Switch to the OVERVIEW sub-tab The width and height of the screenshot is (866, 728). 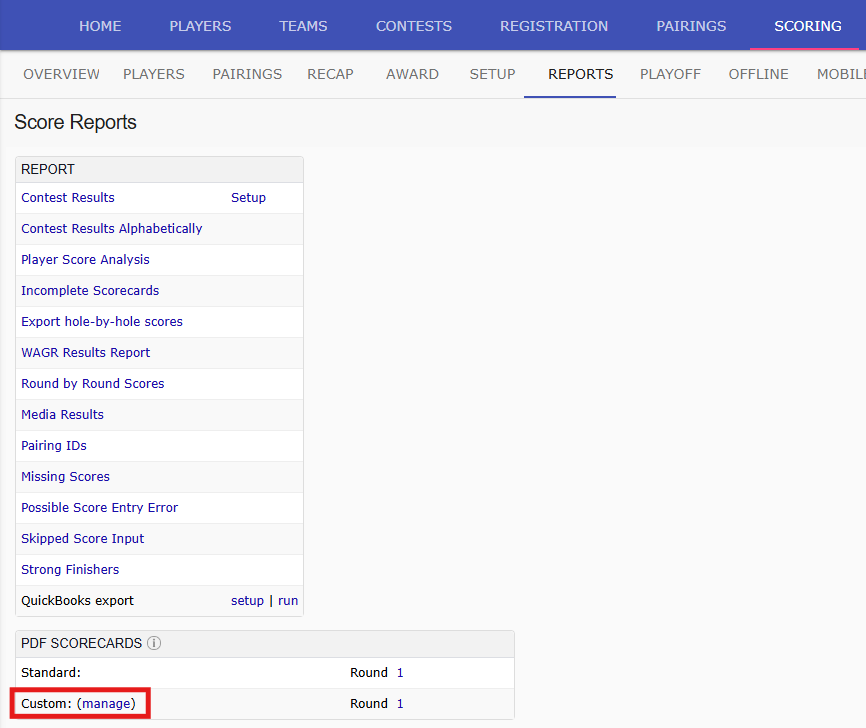(61, 74)
